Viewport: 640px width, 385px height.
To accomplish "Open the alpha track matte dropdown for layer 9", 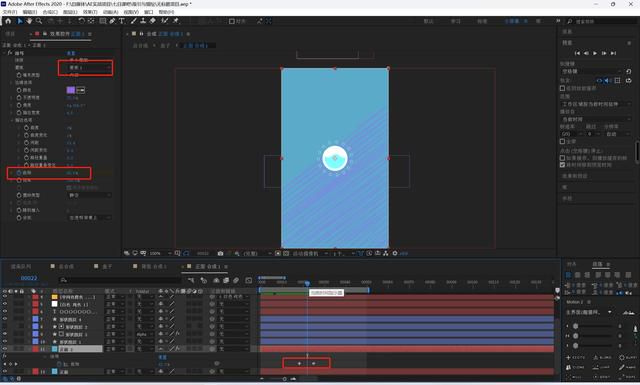I will click(x=144, y=334).
